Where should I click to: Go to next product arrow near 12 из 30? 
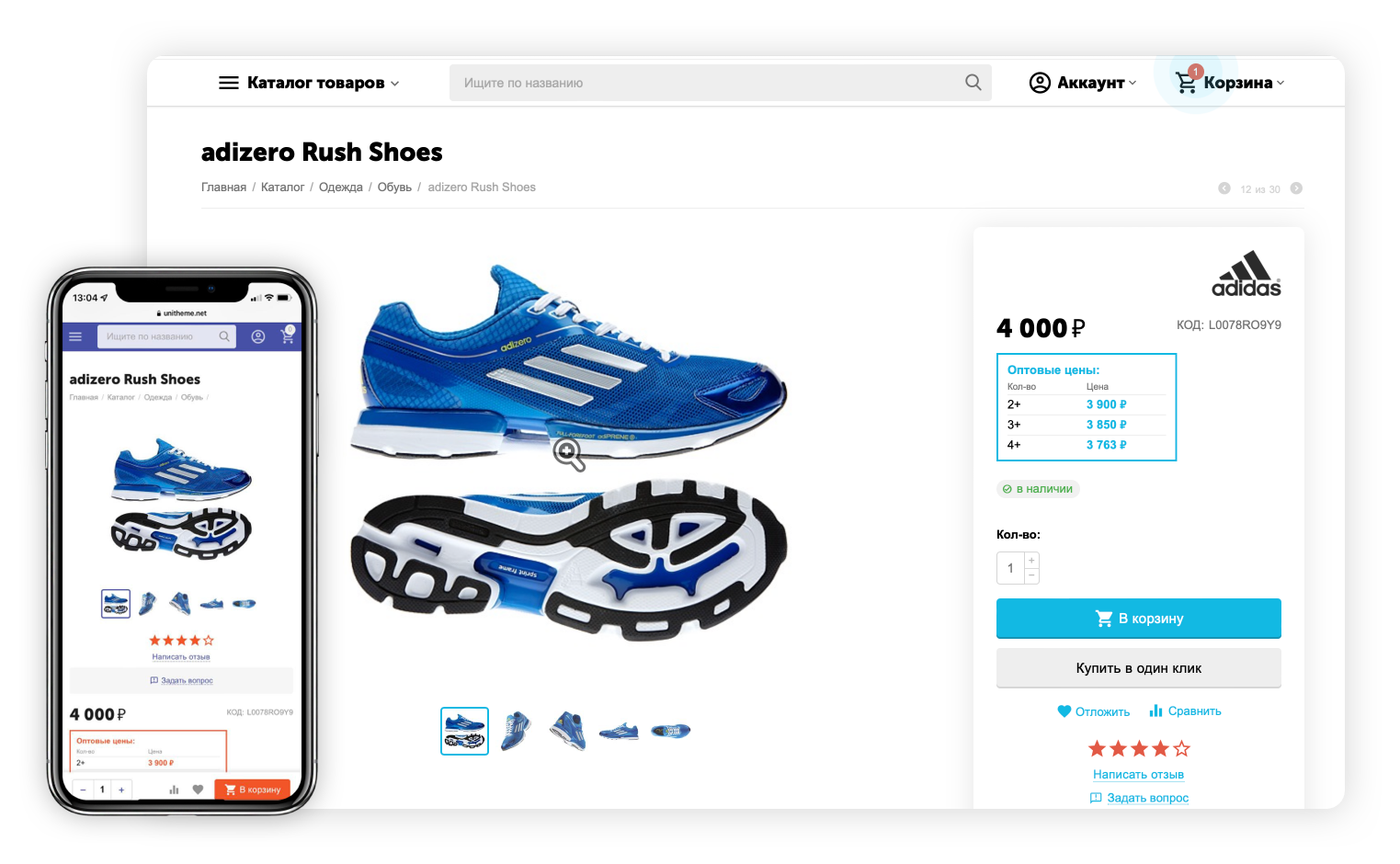pyautogui.click(x=1296, y=188)
